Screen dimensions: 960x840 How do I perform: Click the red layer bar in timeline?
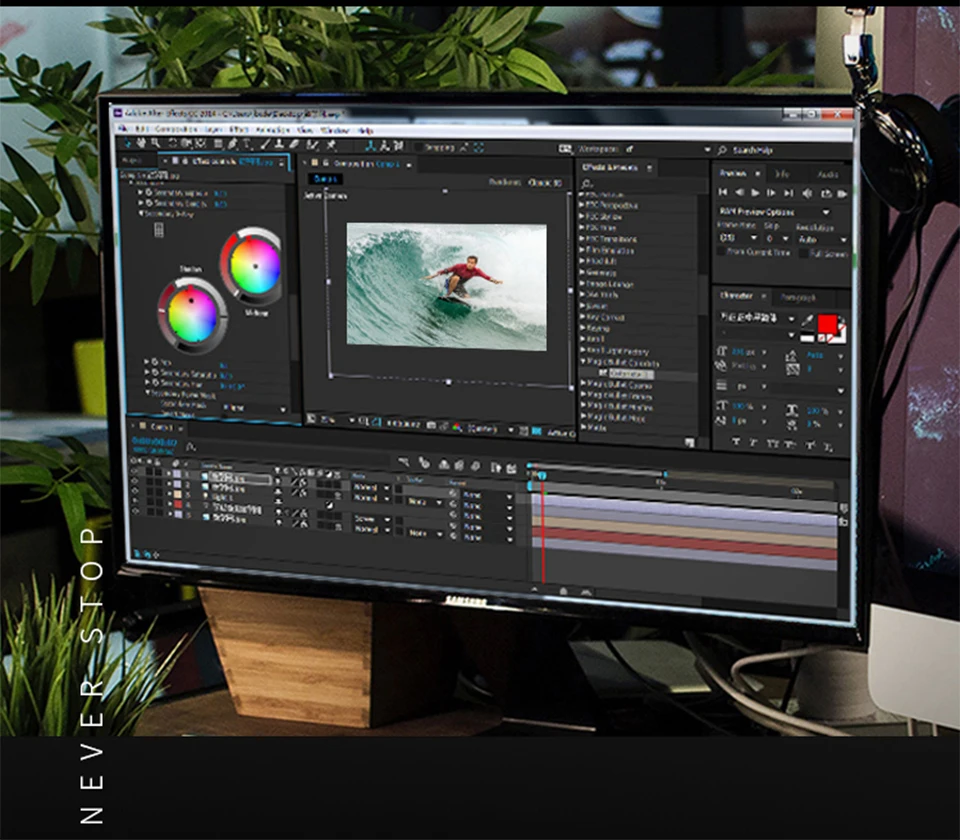tap(684, 544)
